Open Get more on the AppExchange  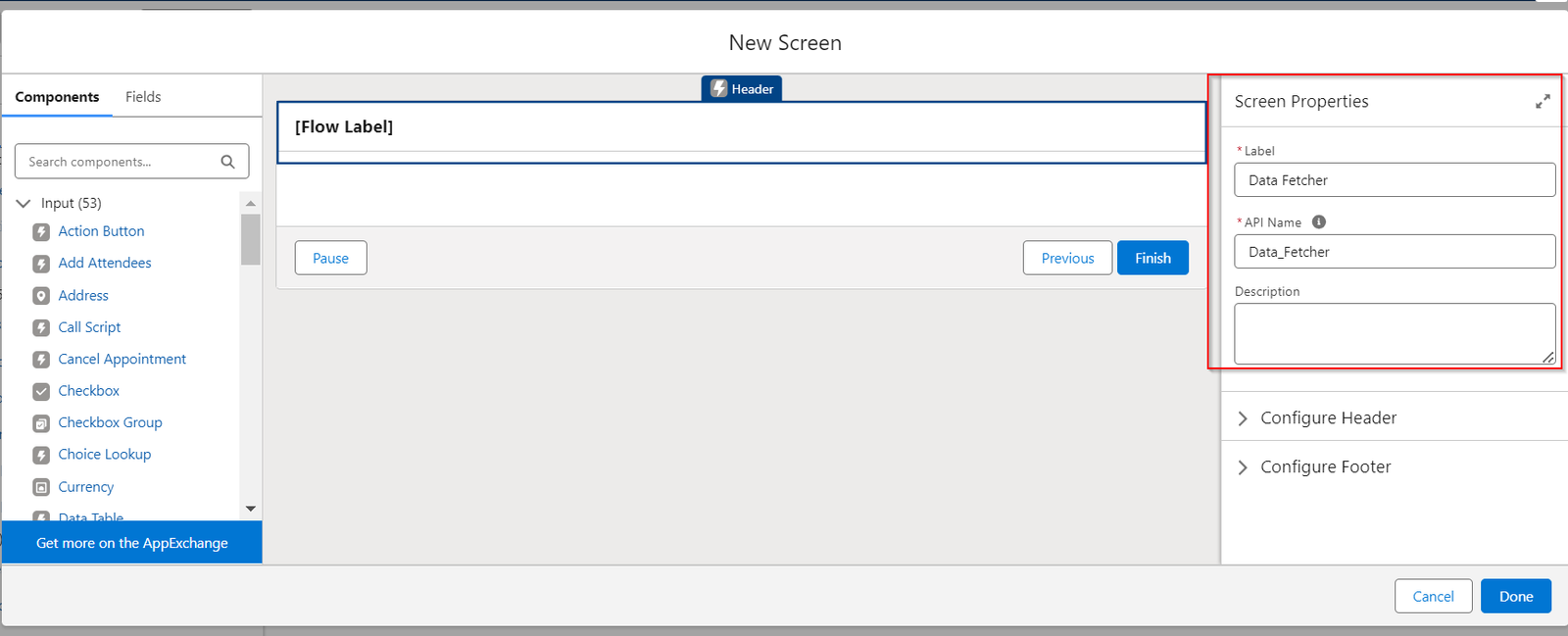pos(132,543)
